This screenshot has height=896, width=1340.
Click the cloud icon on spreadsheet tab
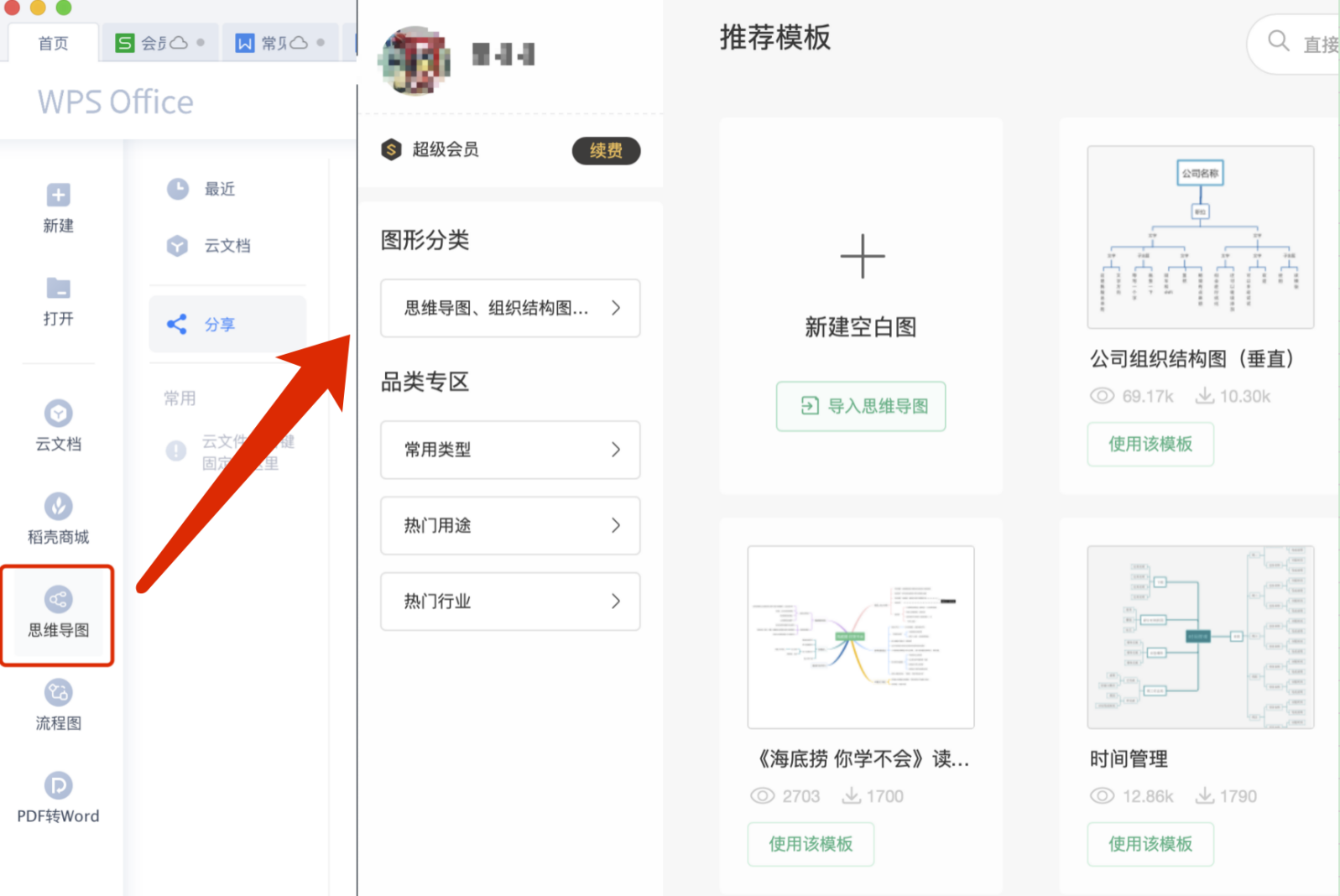(x=179, y=43)
